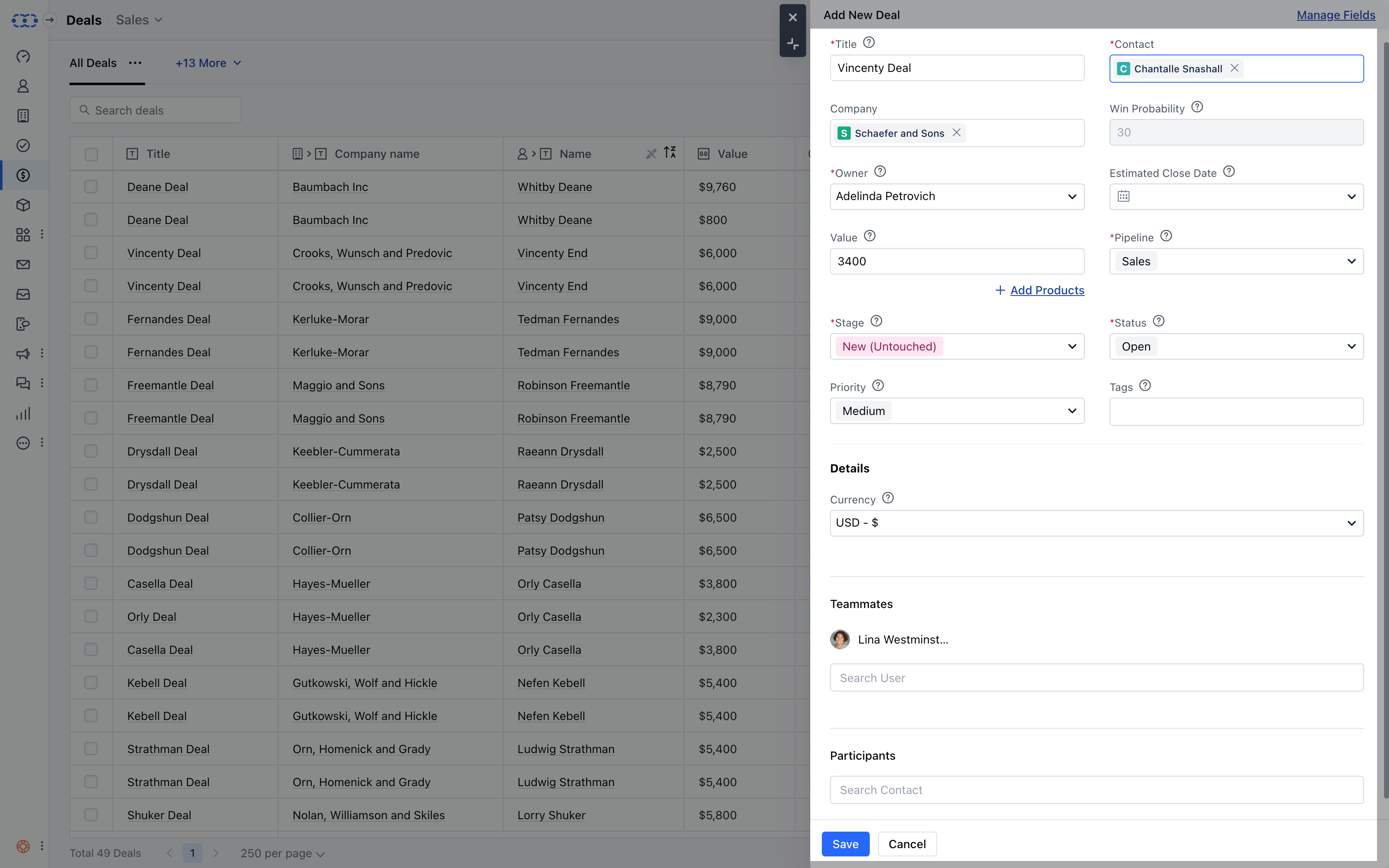
Task: Open the conversations chat icon in sidebar
Action: 23,384
